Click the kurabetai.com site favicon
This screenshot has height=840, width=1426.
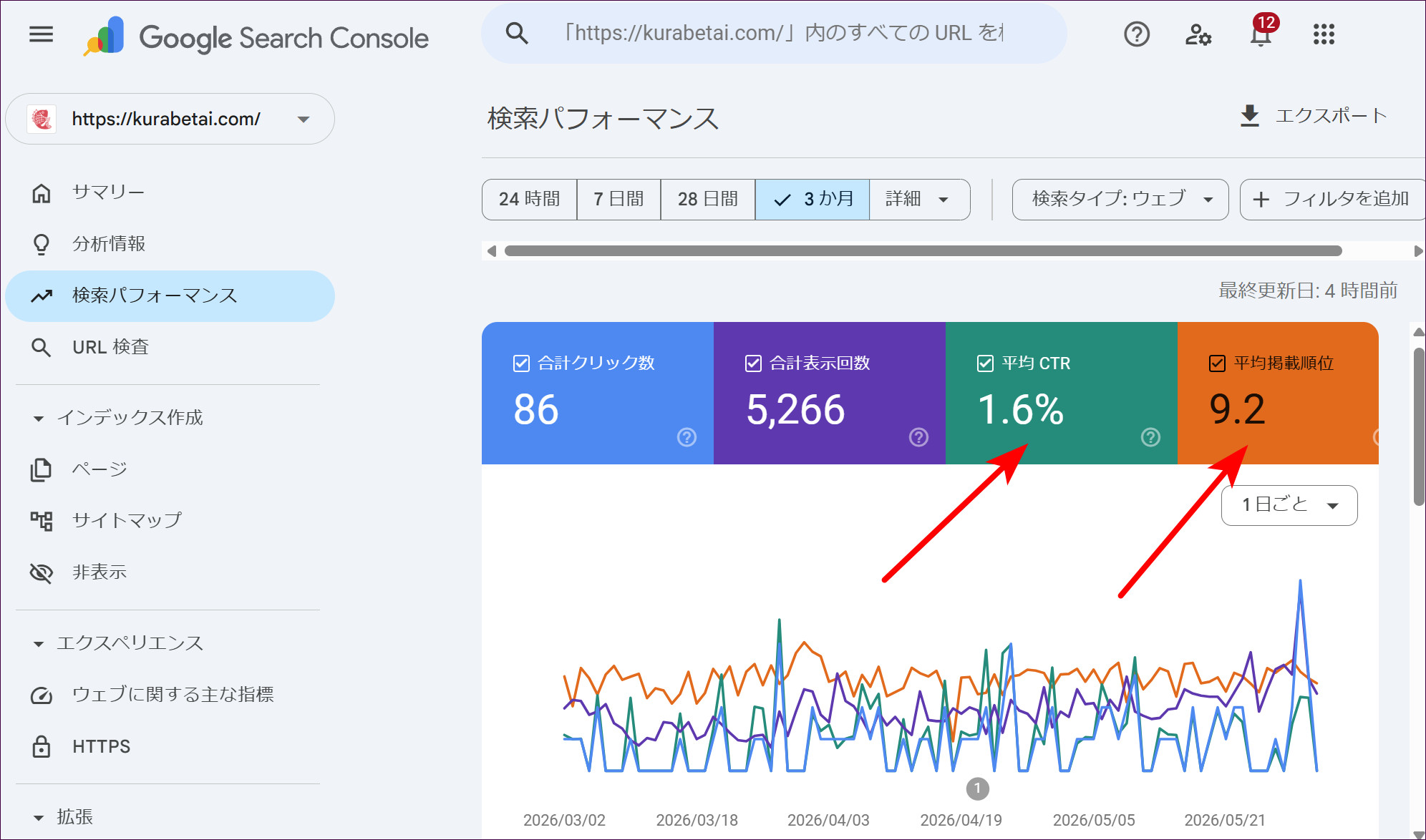pyautogui.click(x=42, y=119)
